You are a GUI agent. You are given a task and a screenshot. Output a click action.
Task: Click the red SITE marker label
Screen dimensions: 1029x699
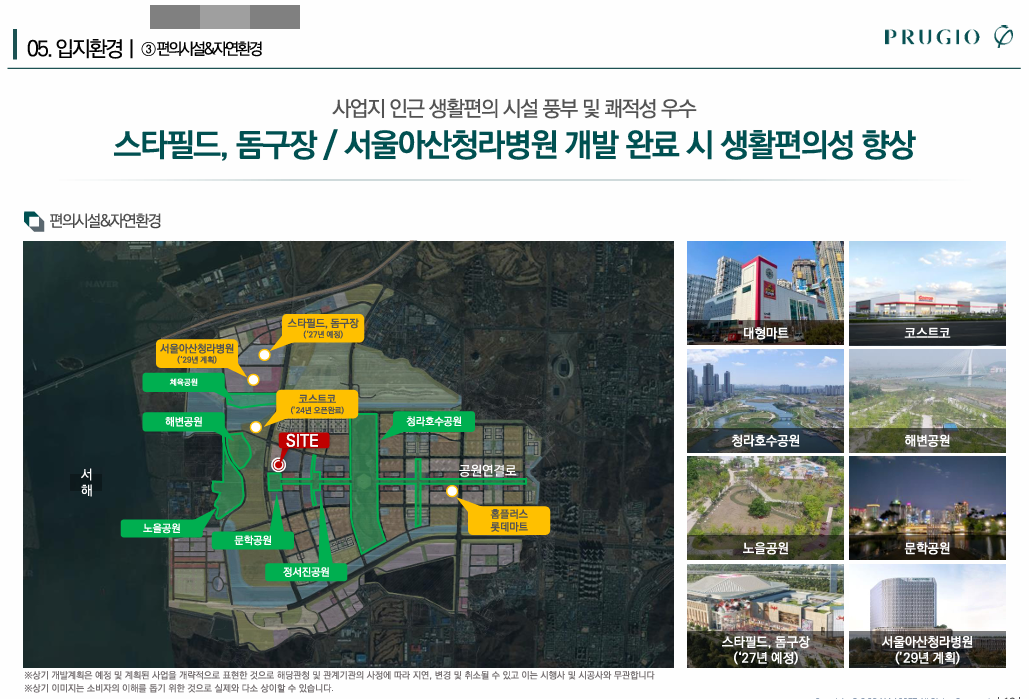click(x=303, y=441)
